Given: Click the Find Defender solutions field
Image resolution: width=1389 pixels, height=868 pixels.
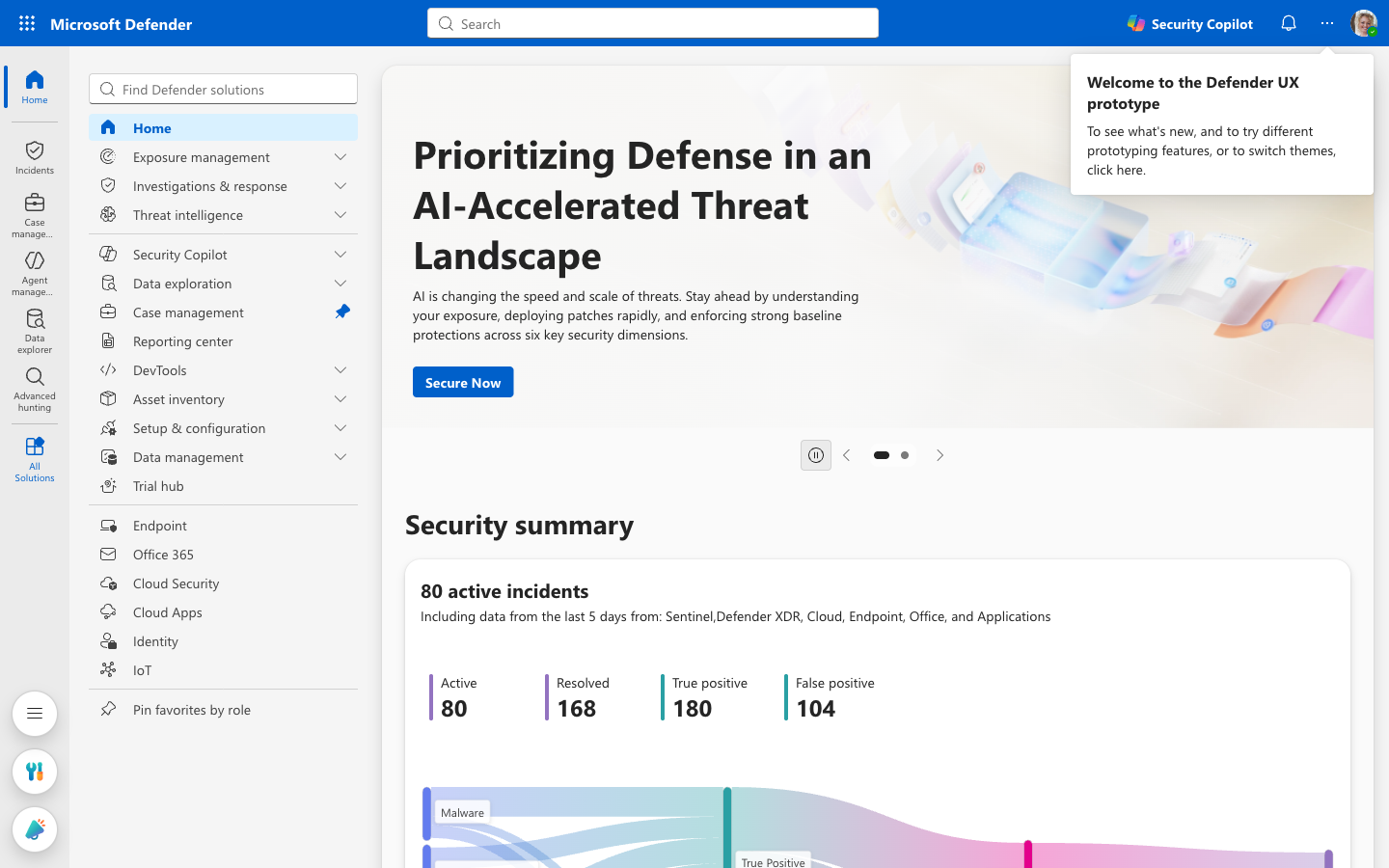Looking at the screenshot, I should pos(224,89).
